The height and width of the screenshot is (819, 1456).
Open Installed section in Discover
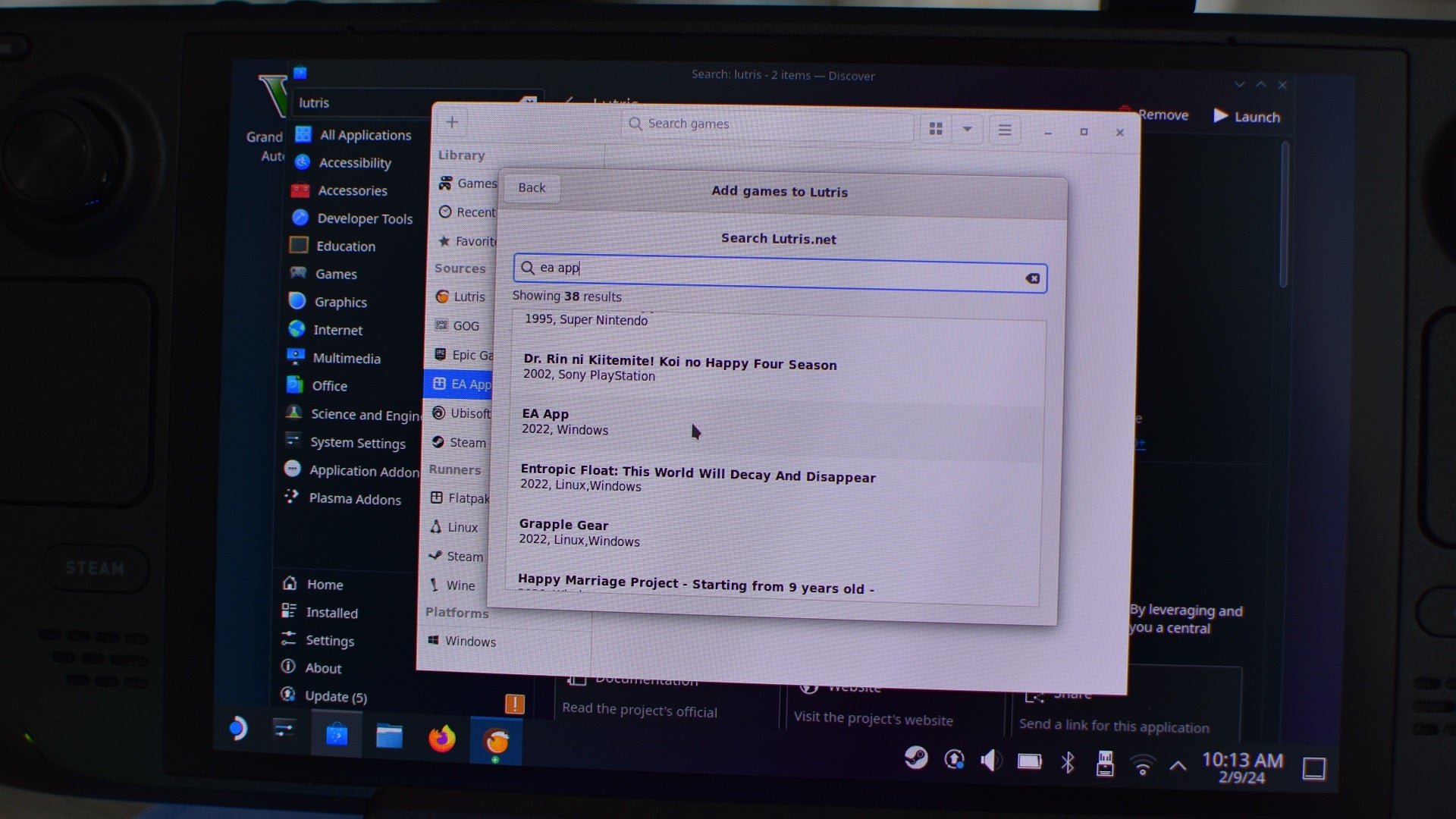click(x=331, y=613)
